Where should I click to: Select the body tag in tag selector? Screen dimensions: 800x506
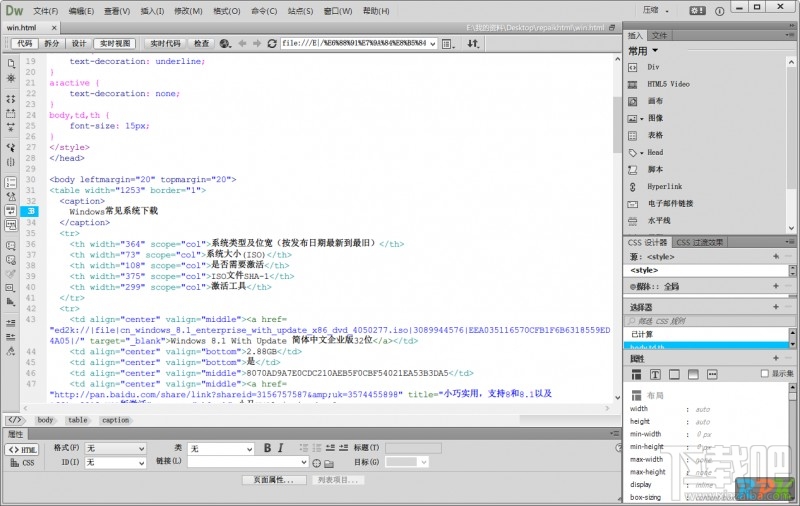coord(45,420)
